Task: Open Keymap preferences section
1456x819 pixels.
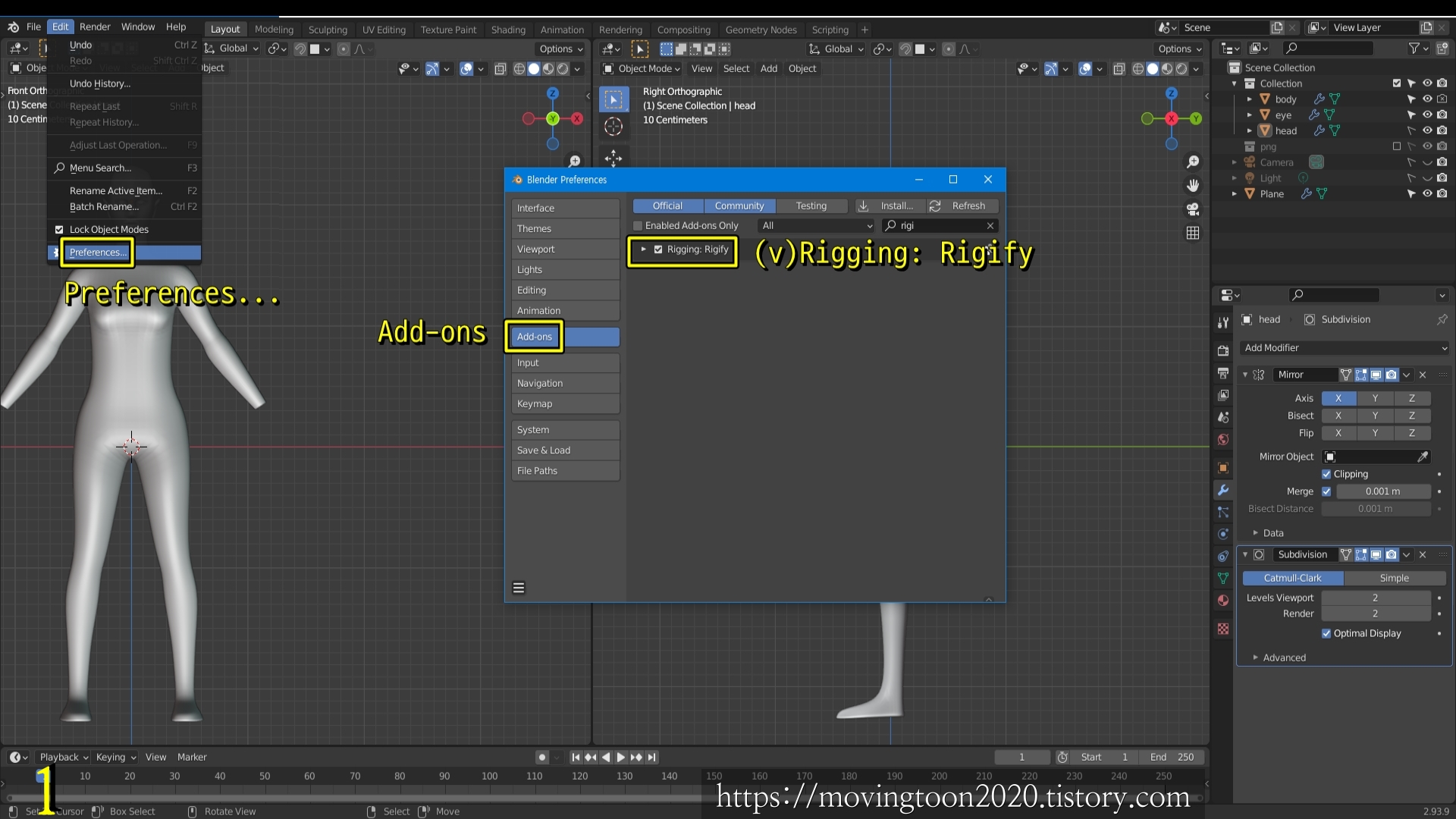Action: click(565, 404)
